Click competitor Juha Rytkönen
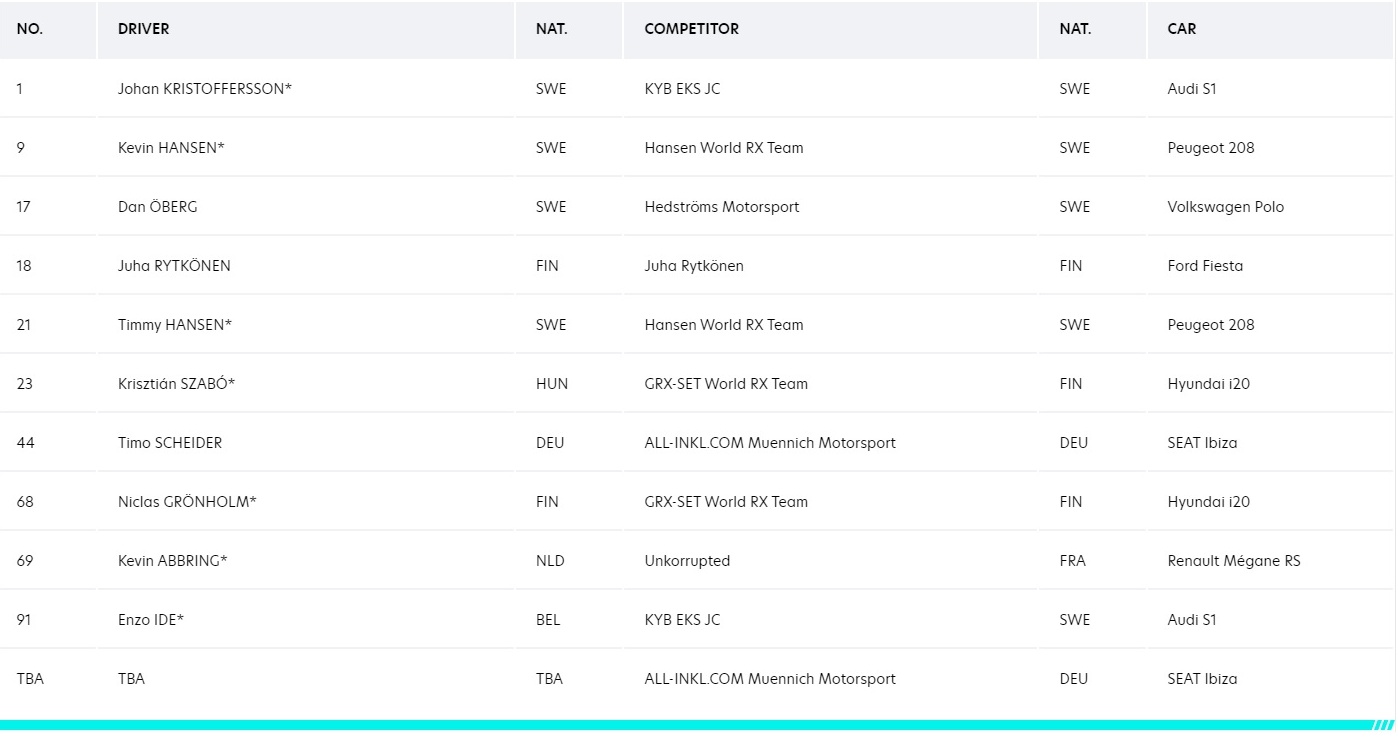The width and height of the screenshot is (1398, 739). coord(694,265)
